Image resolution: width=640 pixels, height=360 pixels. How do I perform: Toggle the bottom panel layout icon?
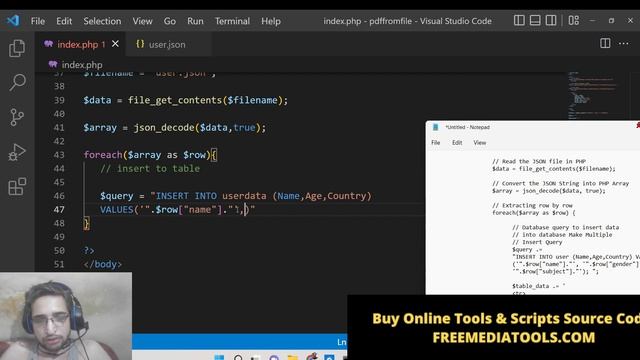(535, 20)
